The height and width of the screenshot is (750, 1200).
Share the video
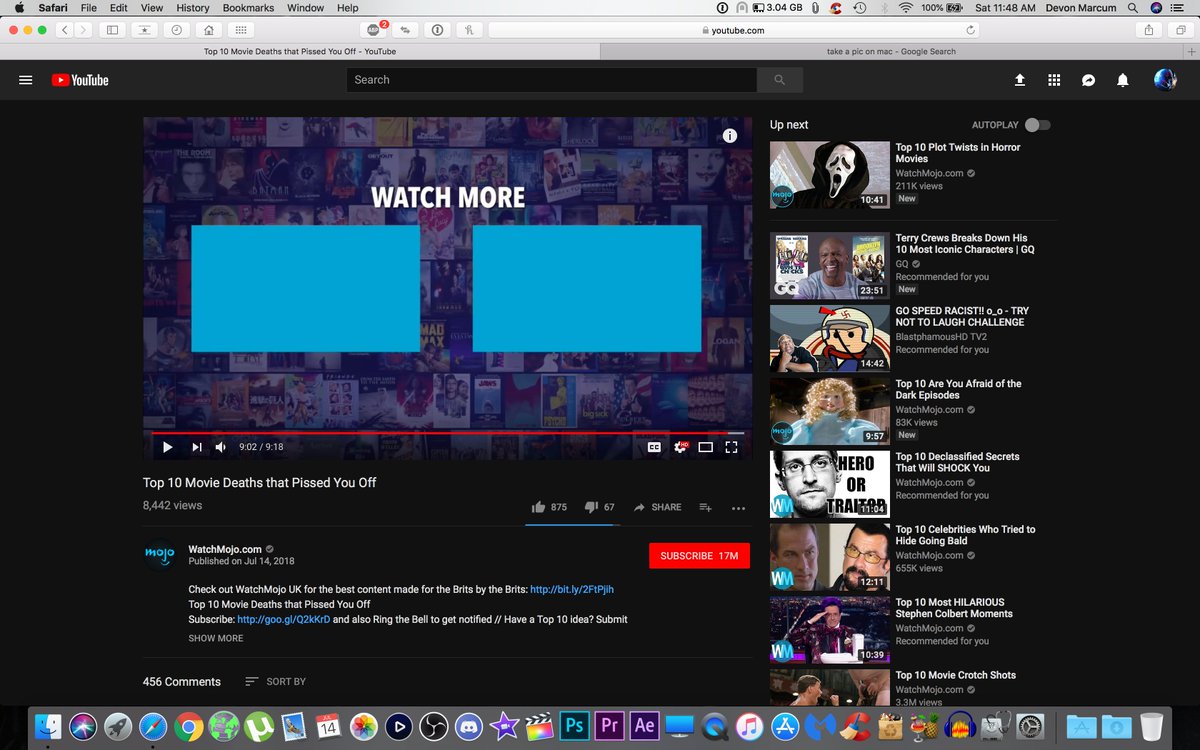click(x=657, y=507)
